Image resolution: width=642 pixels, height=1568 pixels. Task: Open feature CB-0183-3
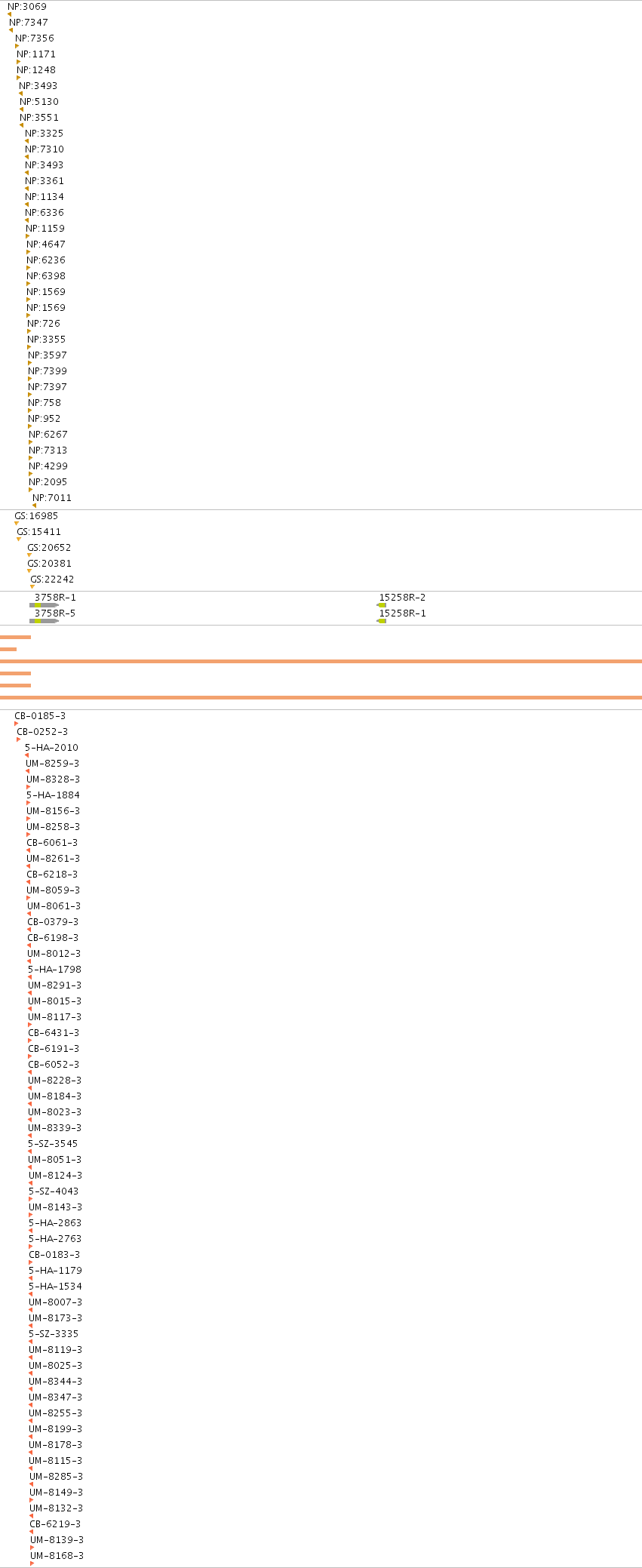click(x=54, y=1255)
